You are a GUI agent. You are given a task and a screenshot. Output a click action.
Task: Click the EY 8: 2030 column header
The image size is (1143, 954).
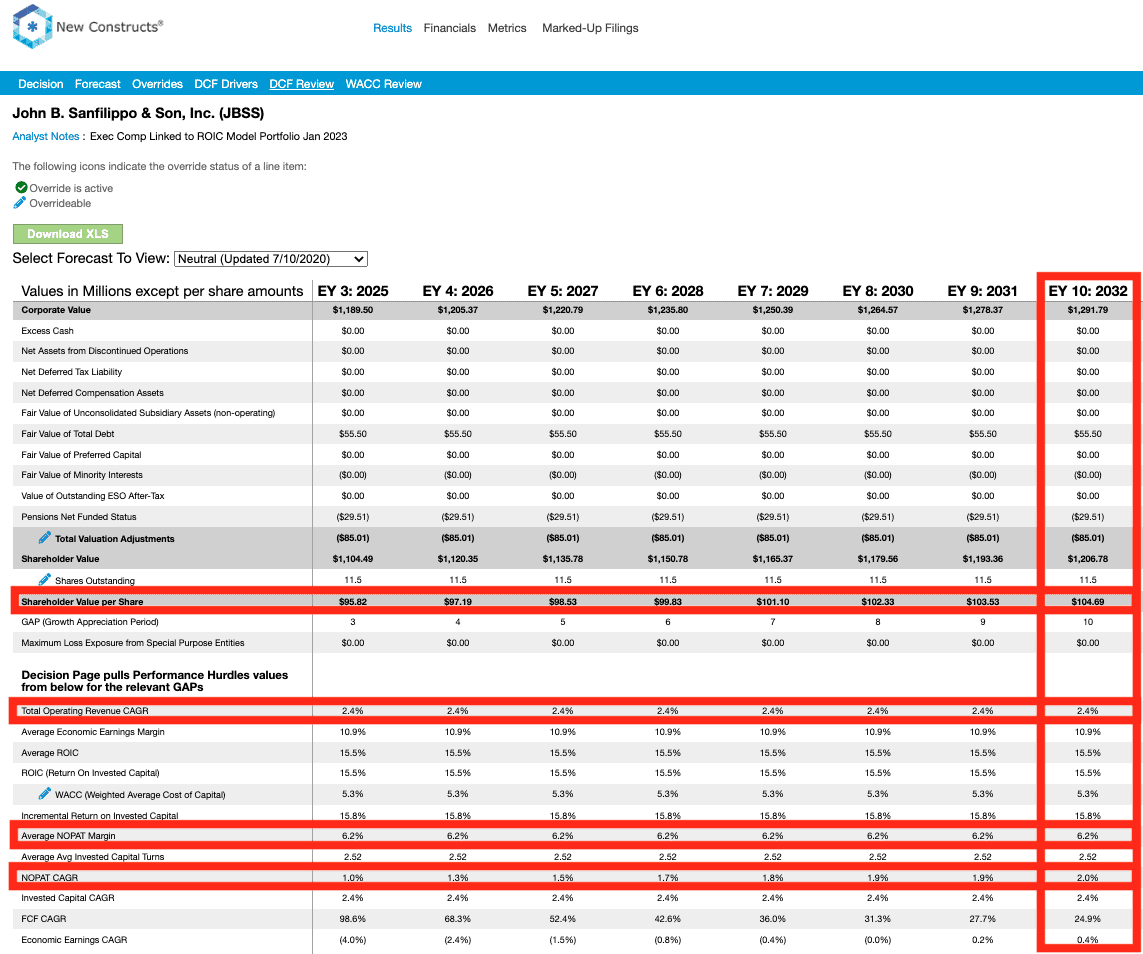pyautogui.click(x=878, y=291)
